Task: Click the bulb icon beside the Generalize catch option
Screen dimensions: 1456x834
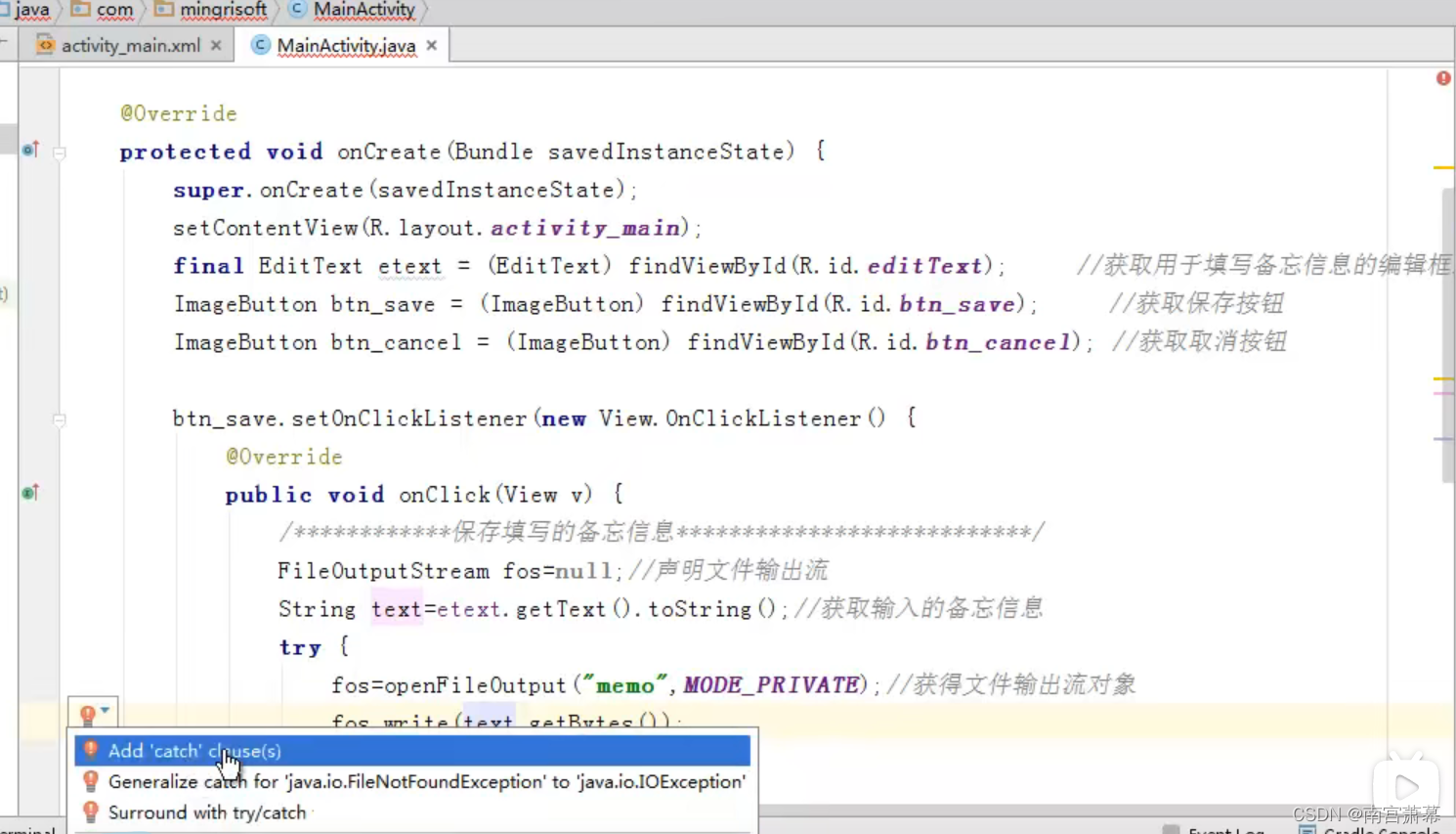Action: 91,781
